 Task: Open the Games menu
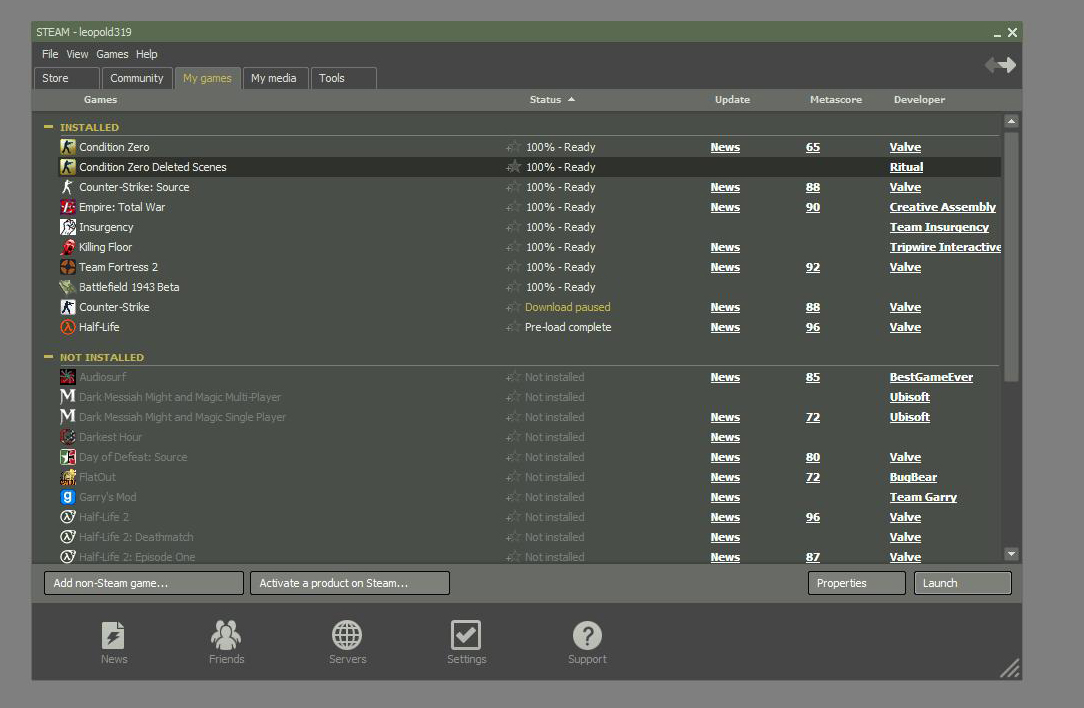pos(112,54)
